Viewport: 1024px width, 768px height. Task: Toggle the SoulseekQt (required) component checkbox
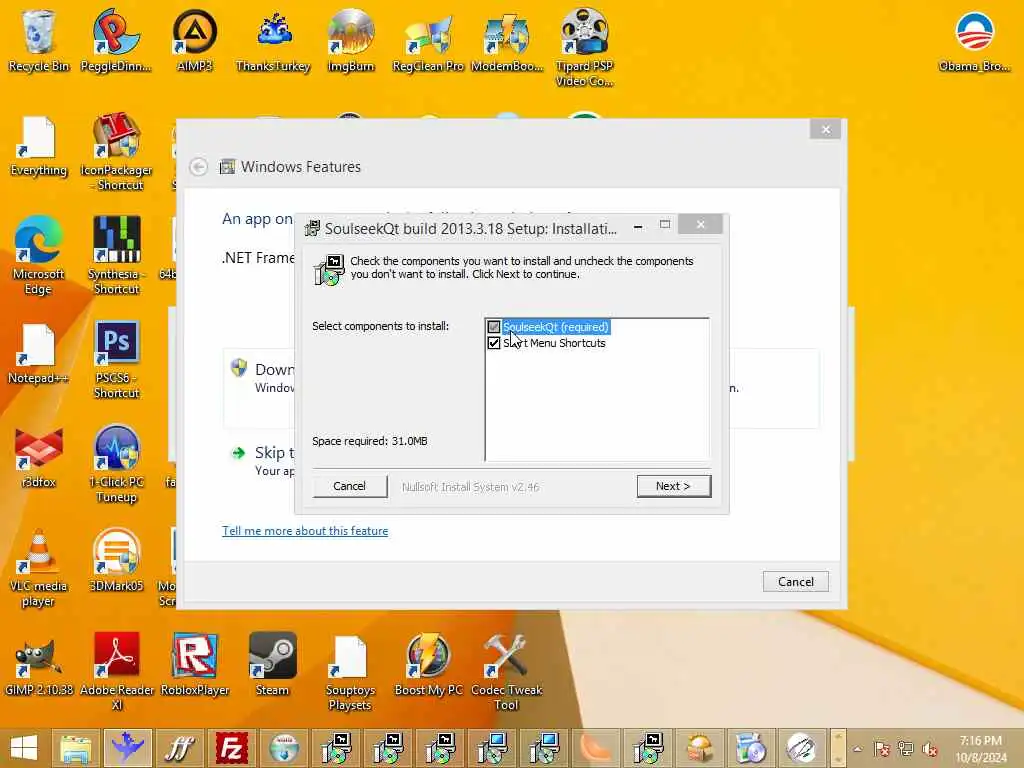tap(494, 327)
